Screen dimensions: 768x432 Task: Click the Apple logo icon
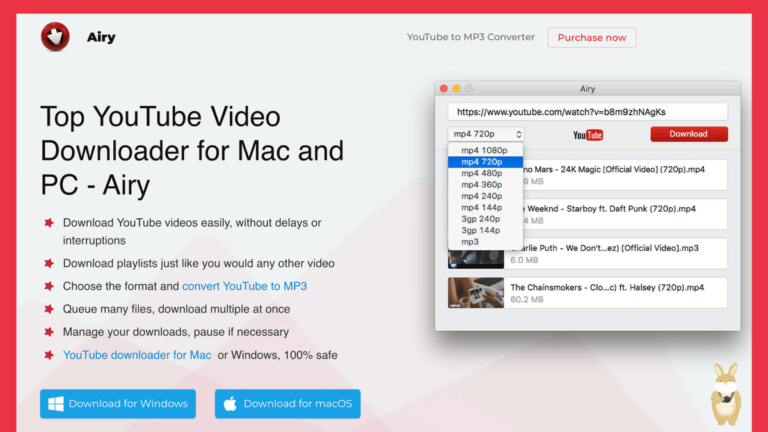[x=230, y=404]
